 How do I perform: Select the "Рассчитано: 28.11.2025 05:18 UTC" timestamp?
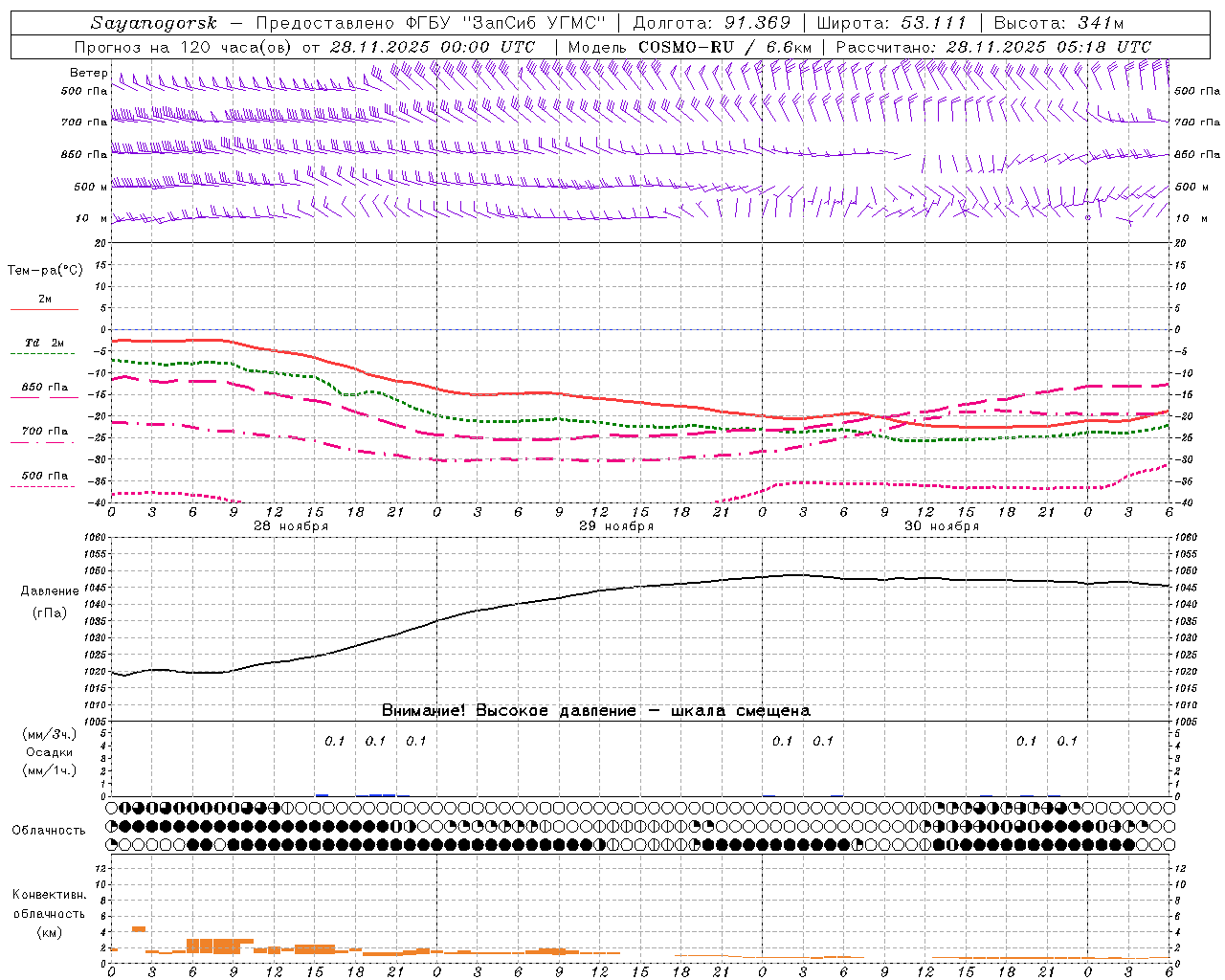(x=993, y=47)
